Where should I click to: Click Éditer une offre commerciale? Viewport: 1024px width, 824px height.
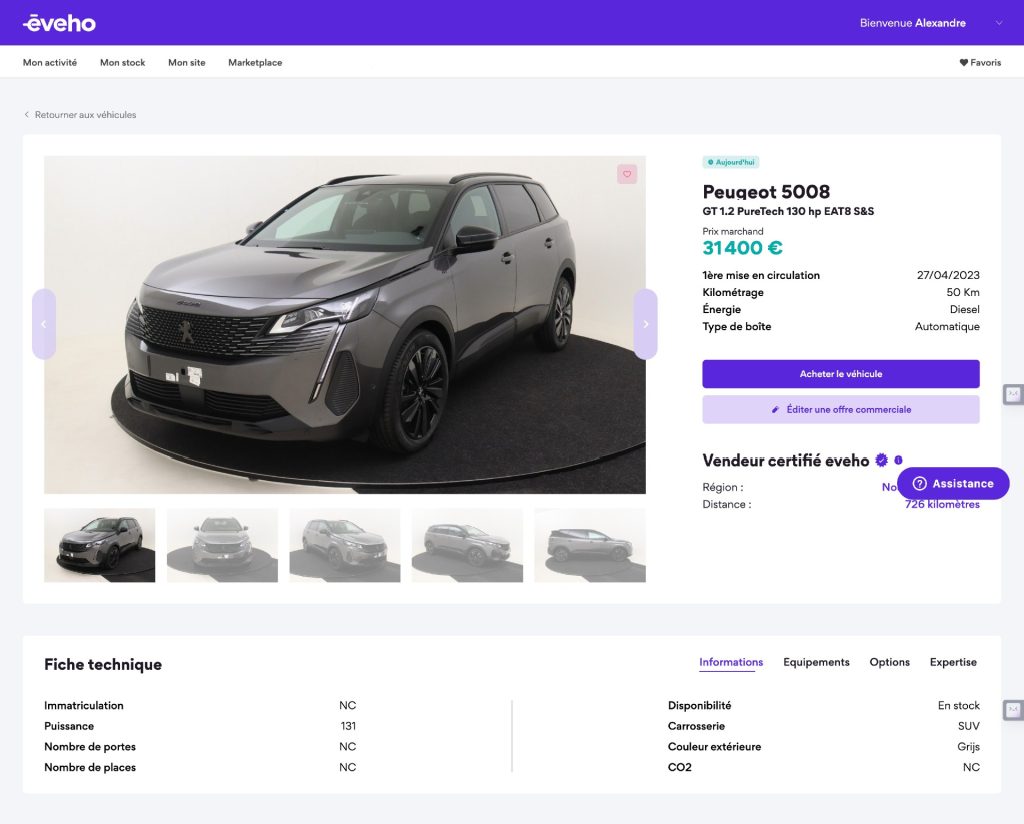tap(840, 409)
